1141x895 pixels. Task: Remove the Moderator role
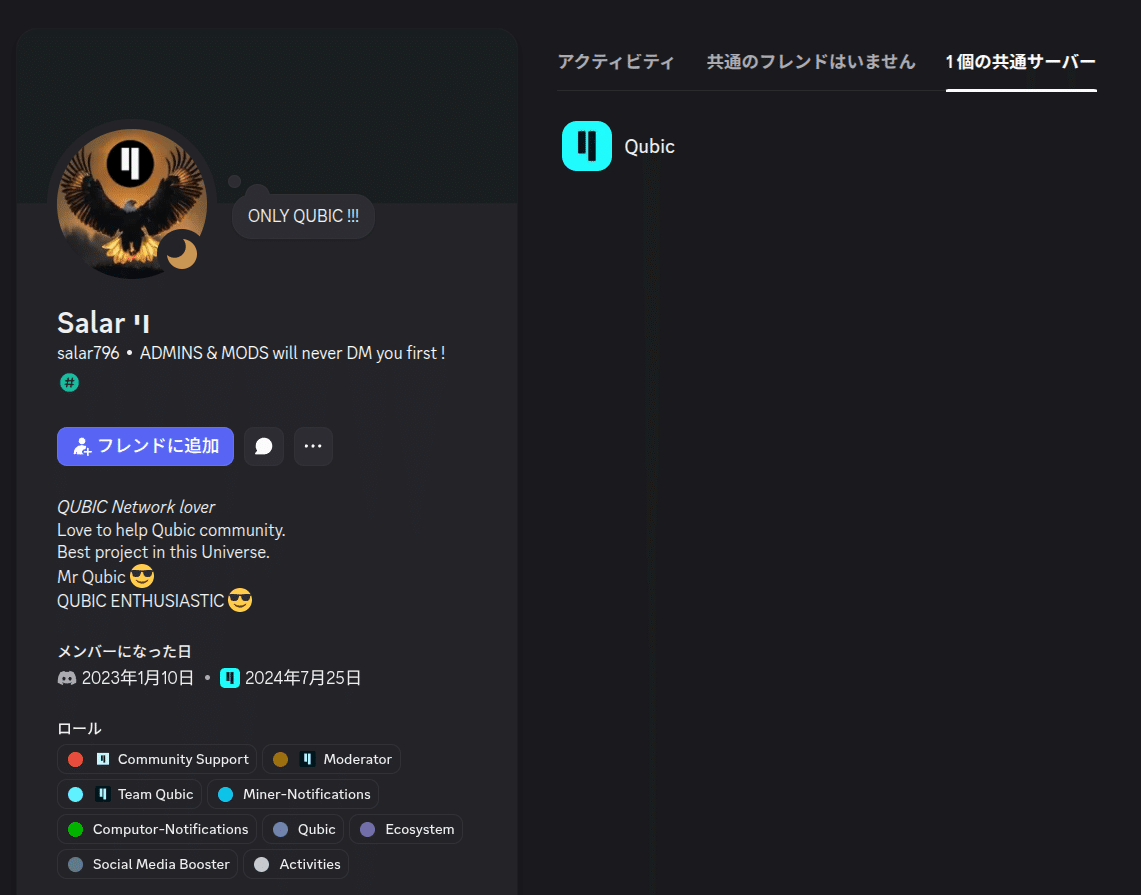coord(331,759)
